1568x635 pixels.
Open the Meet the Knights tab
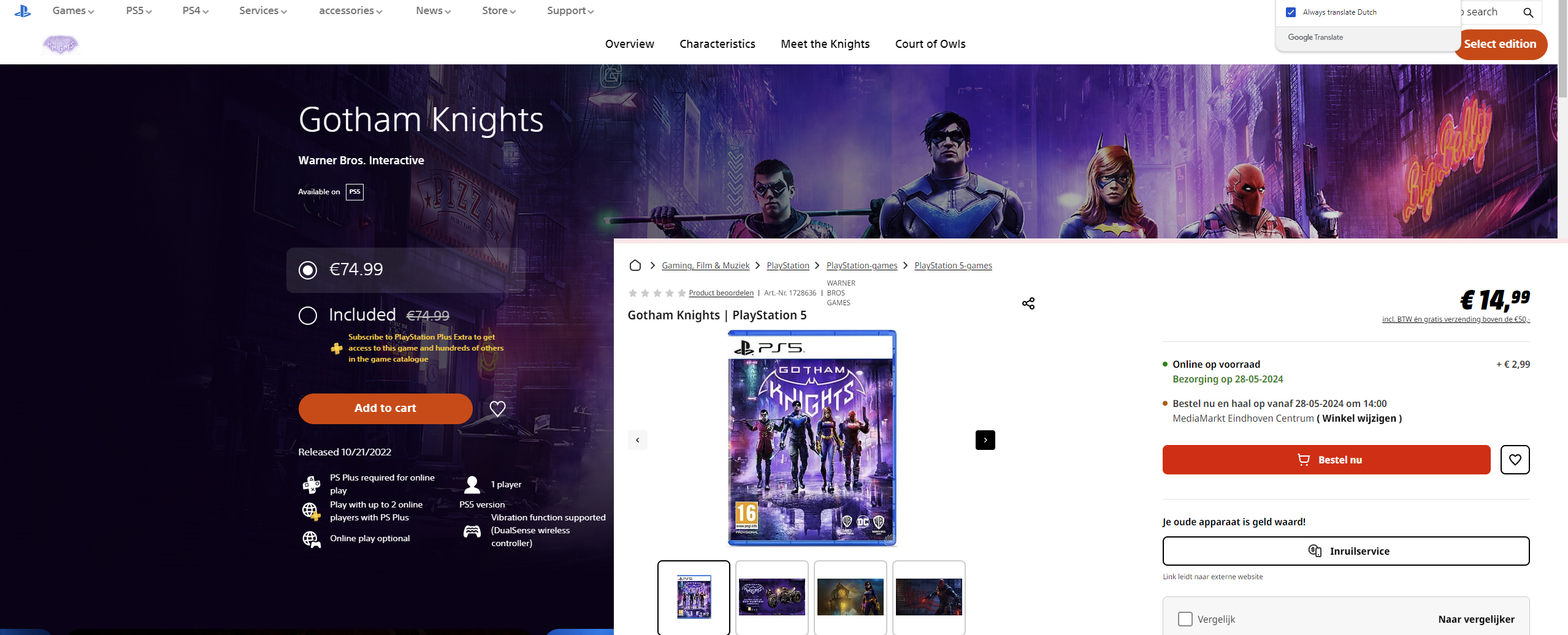[x=825, y=44]
